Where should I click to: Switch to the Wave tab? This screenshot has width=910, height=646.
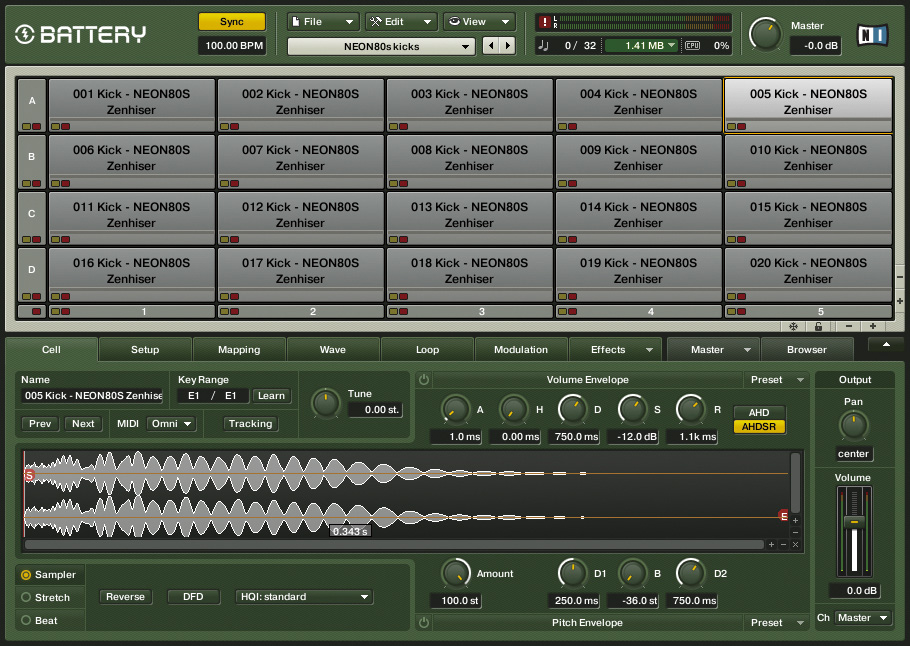click(x=333, y=349)
